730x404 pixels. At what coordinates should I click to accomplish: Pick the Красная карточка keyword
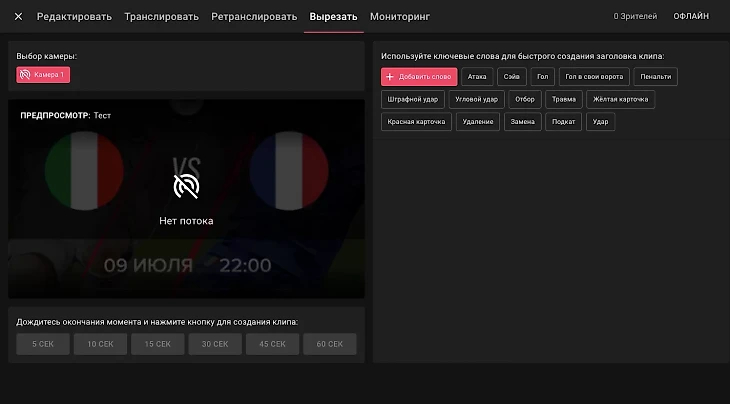(416, 121)
